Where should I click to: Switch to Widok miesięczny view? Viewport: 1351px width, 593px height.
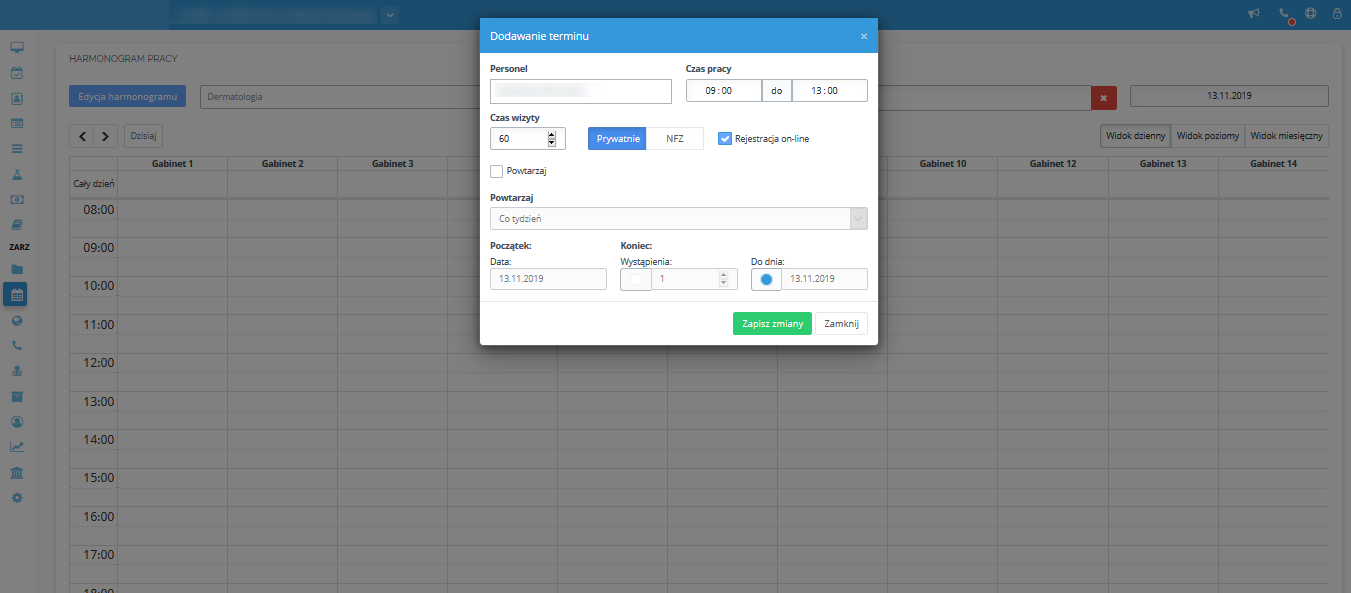tap(1287, 136)
